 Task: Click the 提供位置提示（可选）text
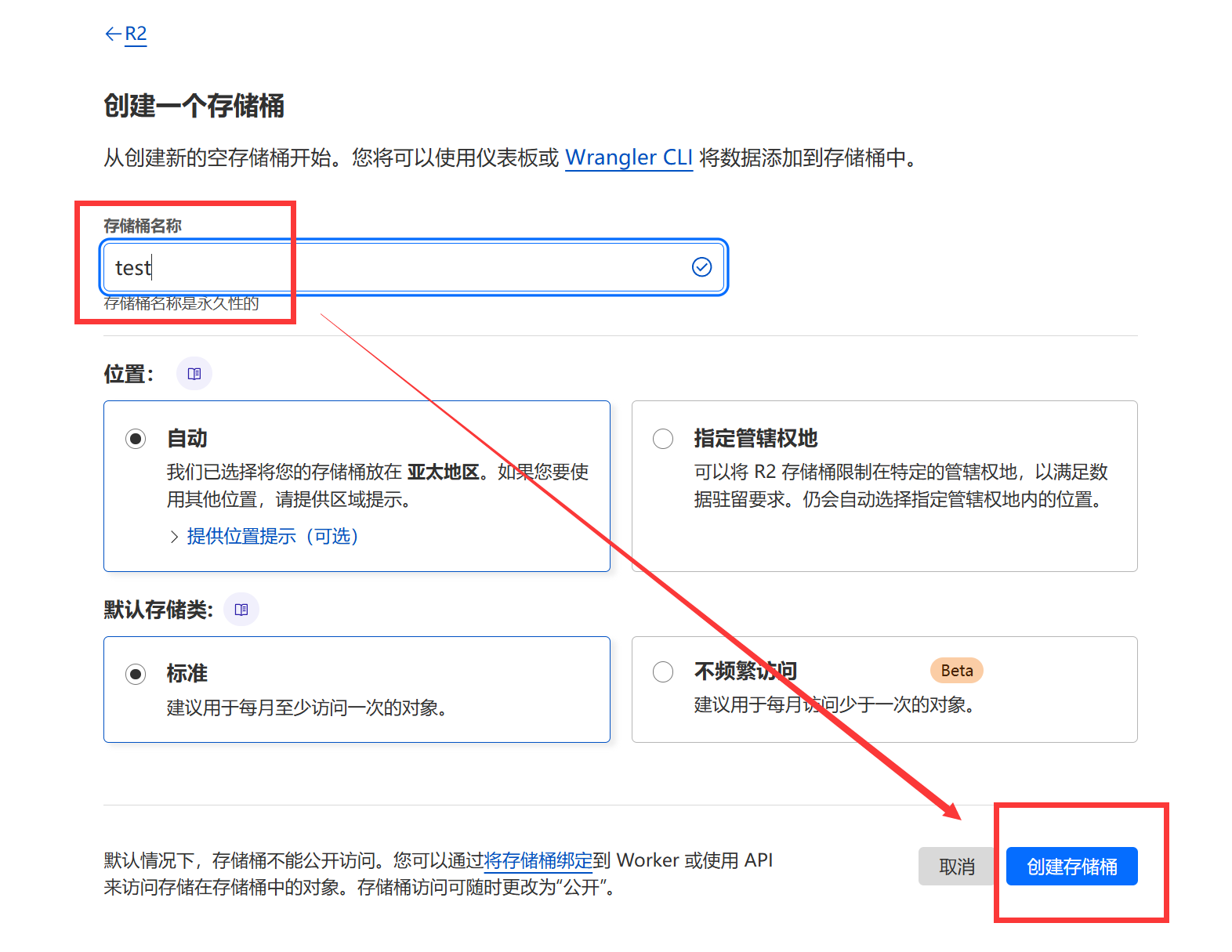[273, 537]
